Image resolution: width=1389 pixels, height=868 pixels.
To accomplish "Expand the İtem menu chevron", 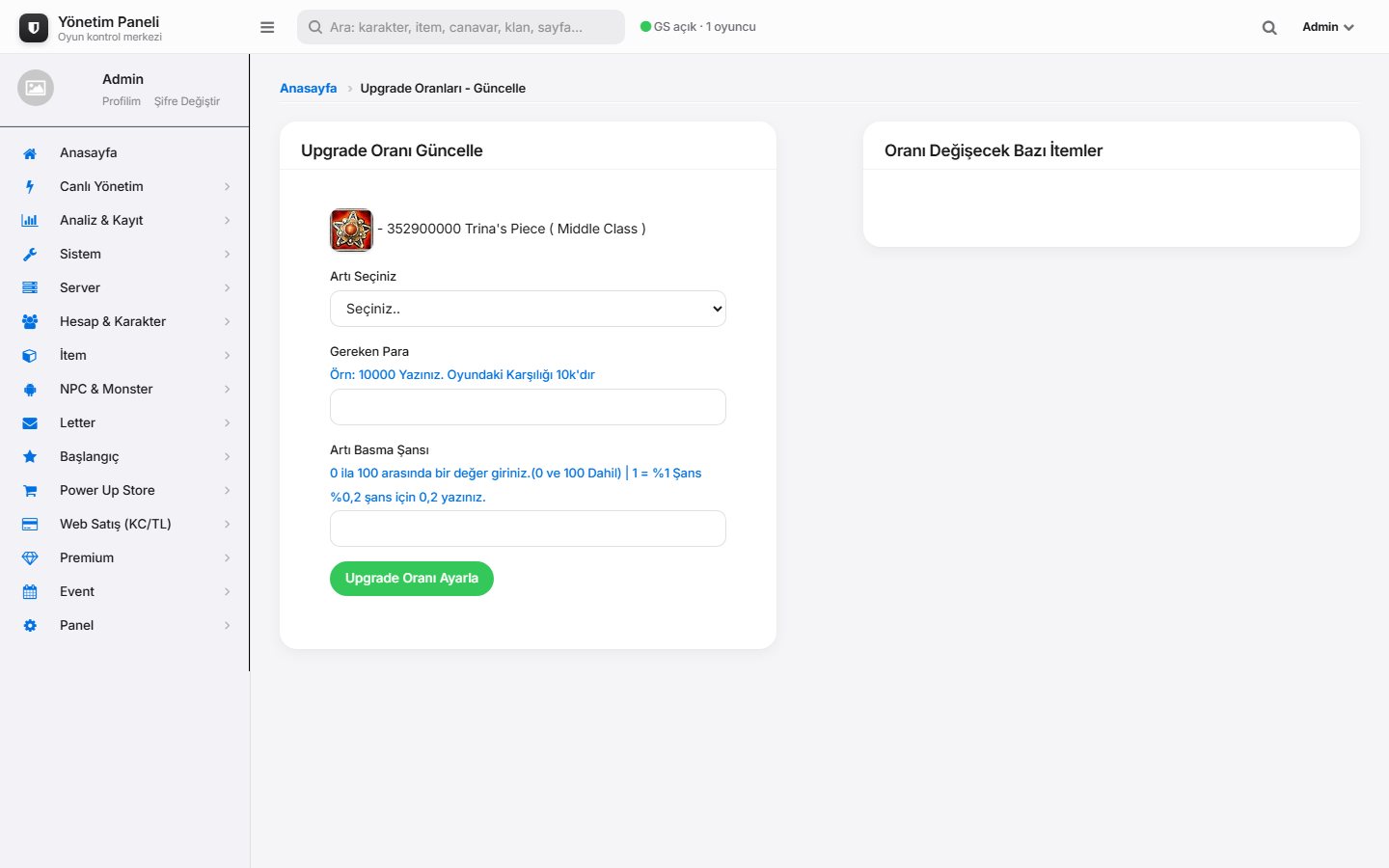I will 228,356.
